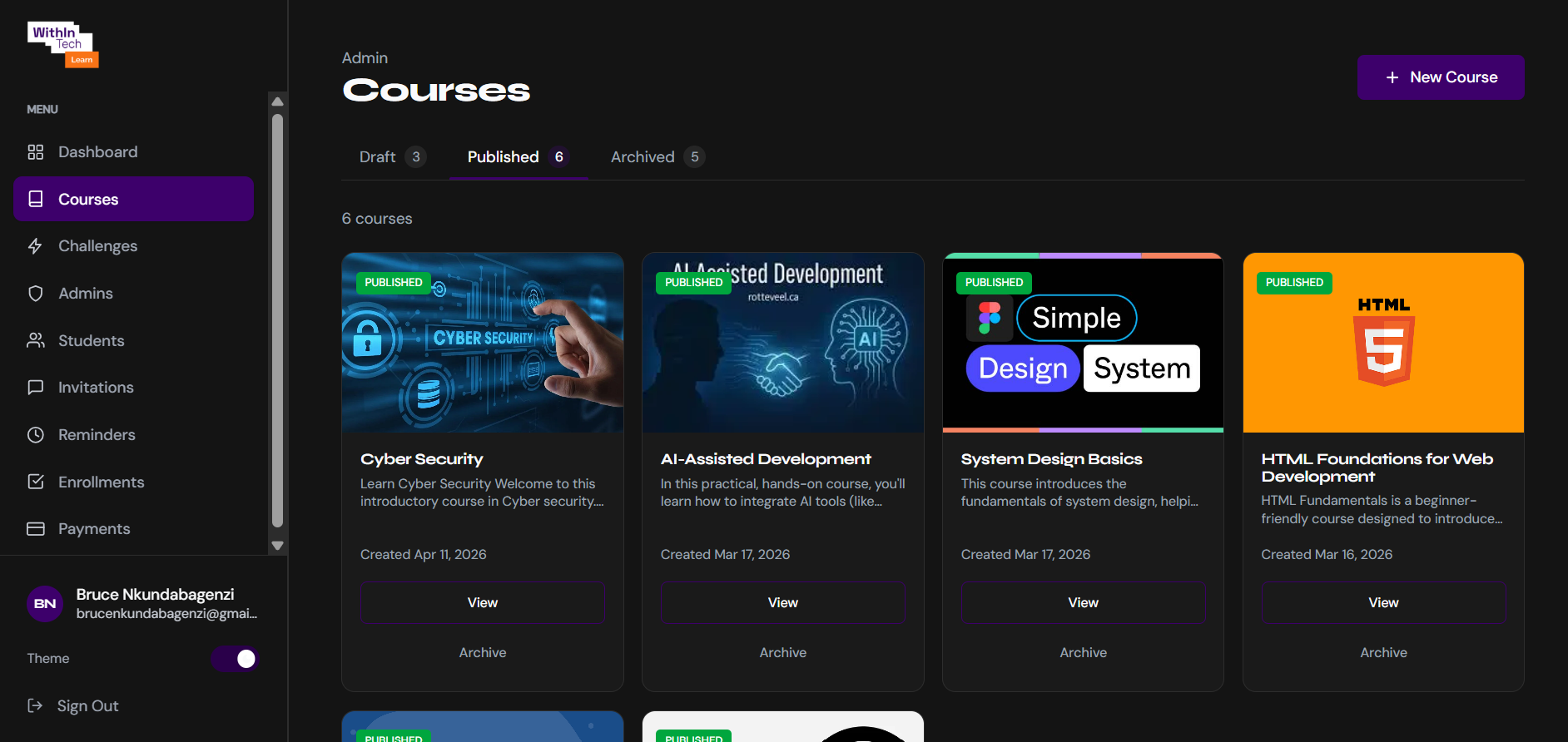Screen dimensions: 1568x742
Task: Archive the Cyber Security course
Action: (483, 653)
